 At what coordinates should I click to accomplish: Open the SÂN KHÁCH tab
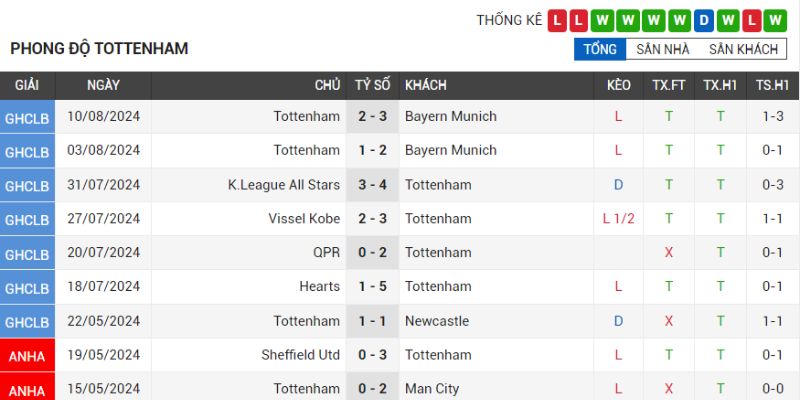click(x=743, y=49)
